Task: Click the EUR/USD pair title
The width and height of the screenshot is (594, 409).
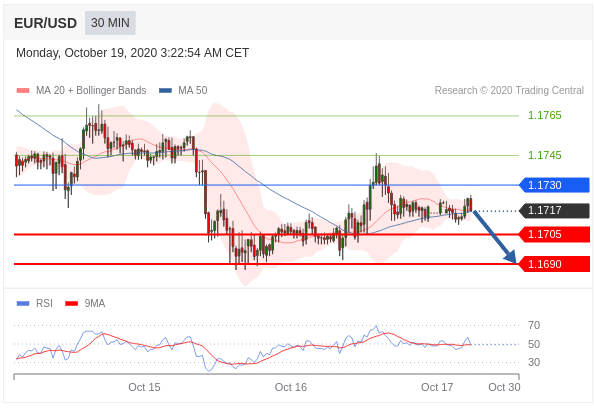Action: click(45, 23)
